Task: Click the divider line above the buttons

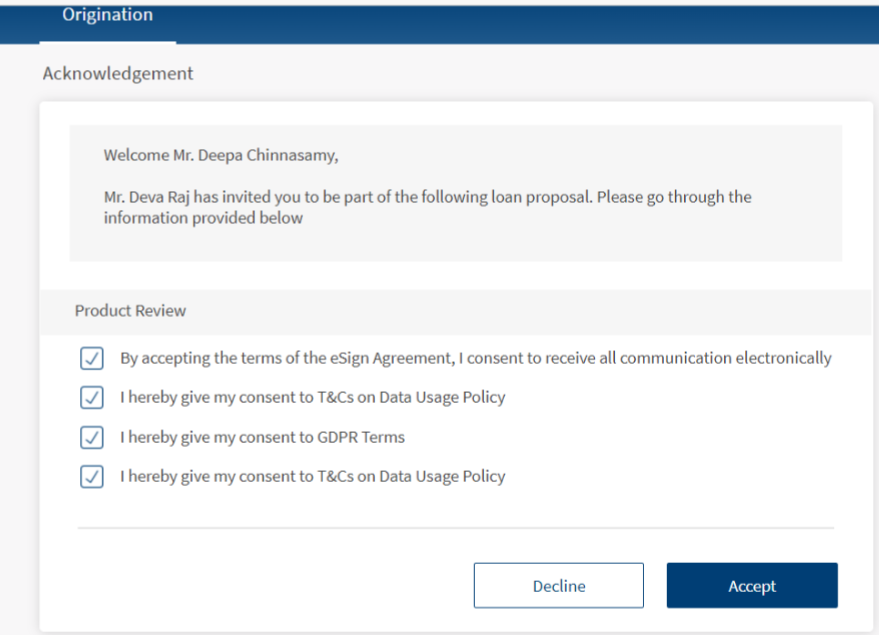Action: click(x=455, y=527)
